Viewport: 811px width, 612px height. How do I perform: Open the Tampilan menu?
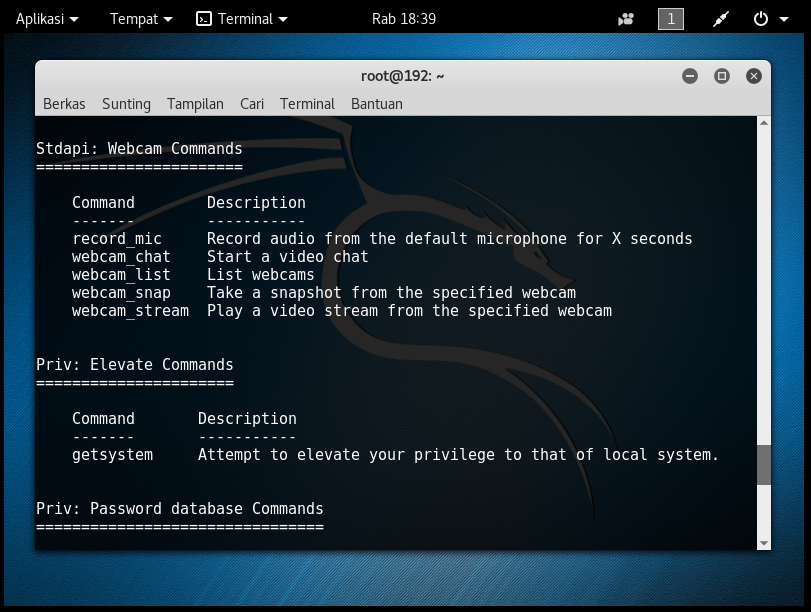click(195, 103)
